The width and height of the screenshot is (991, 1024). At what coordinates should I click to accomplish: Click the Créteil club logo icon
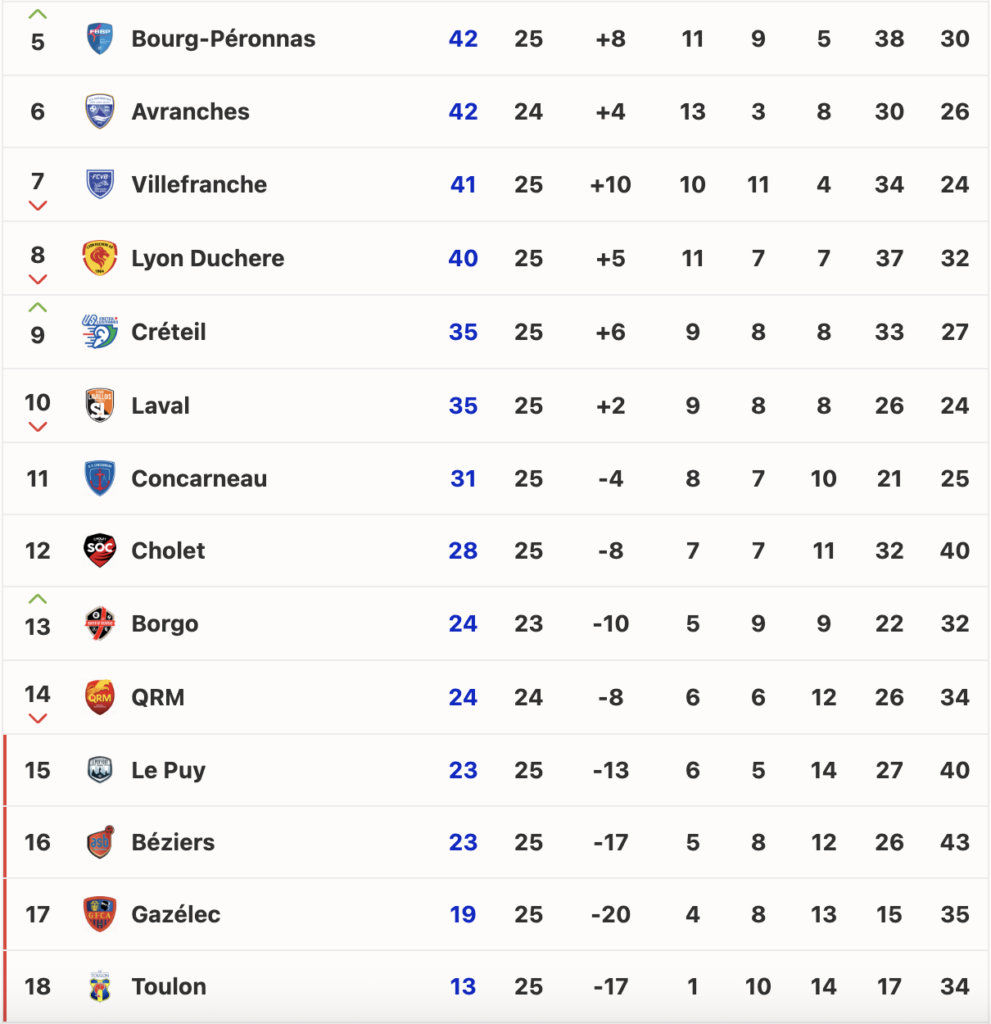100,331
